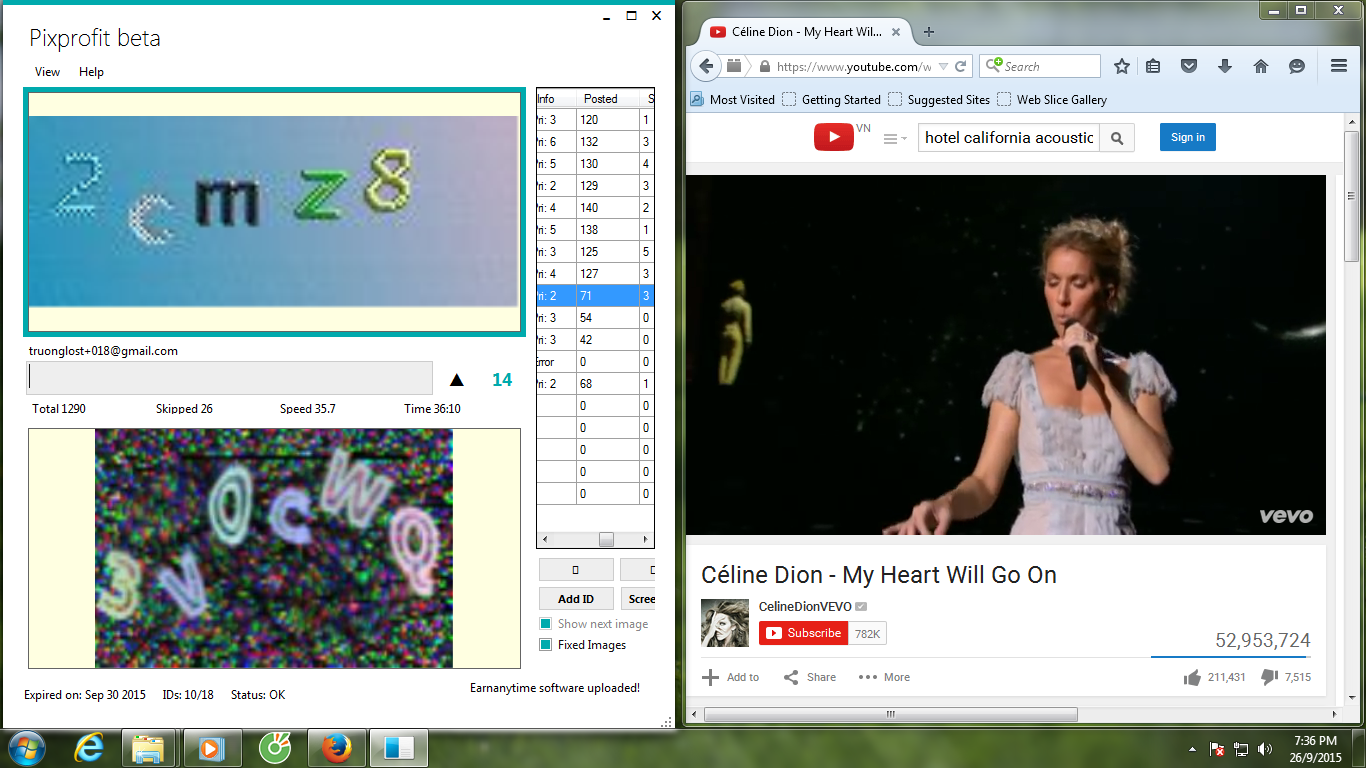Image resolution: width=1366 pixels, height=768 pixels.
Task: Open the Web Slice Gallery bookmark
Action: click(1052, 100)
